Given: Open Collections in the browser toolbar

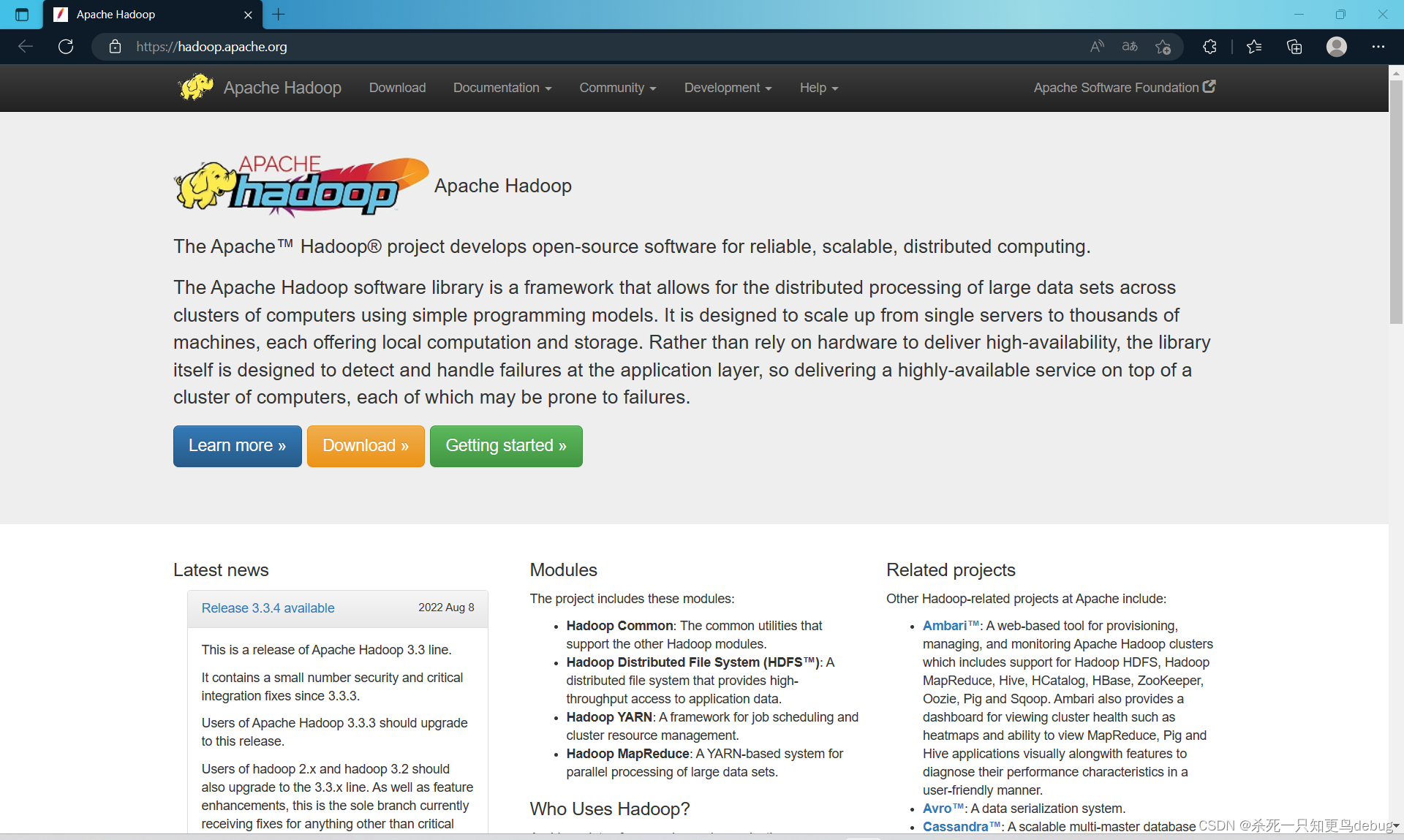Looking at the screenshot, I should (1294, 46).
